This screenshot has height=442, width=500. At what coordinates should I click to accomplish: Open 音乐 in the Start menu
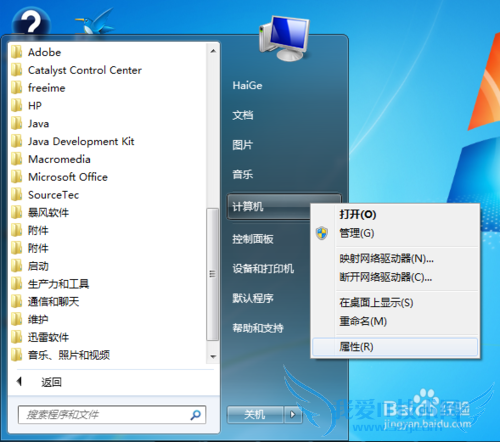(x=243, y=174)
